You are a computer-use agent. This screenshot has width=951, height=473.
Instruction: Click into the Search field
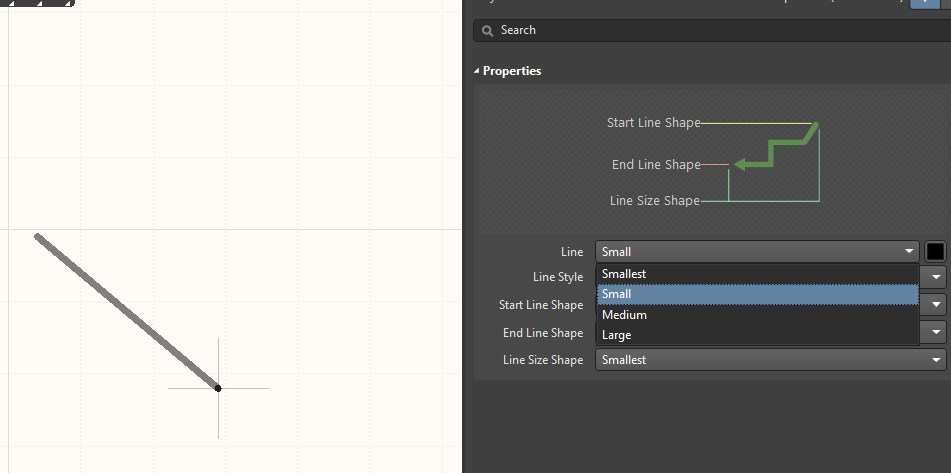(x=710, y=30)
